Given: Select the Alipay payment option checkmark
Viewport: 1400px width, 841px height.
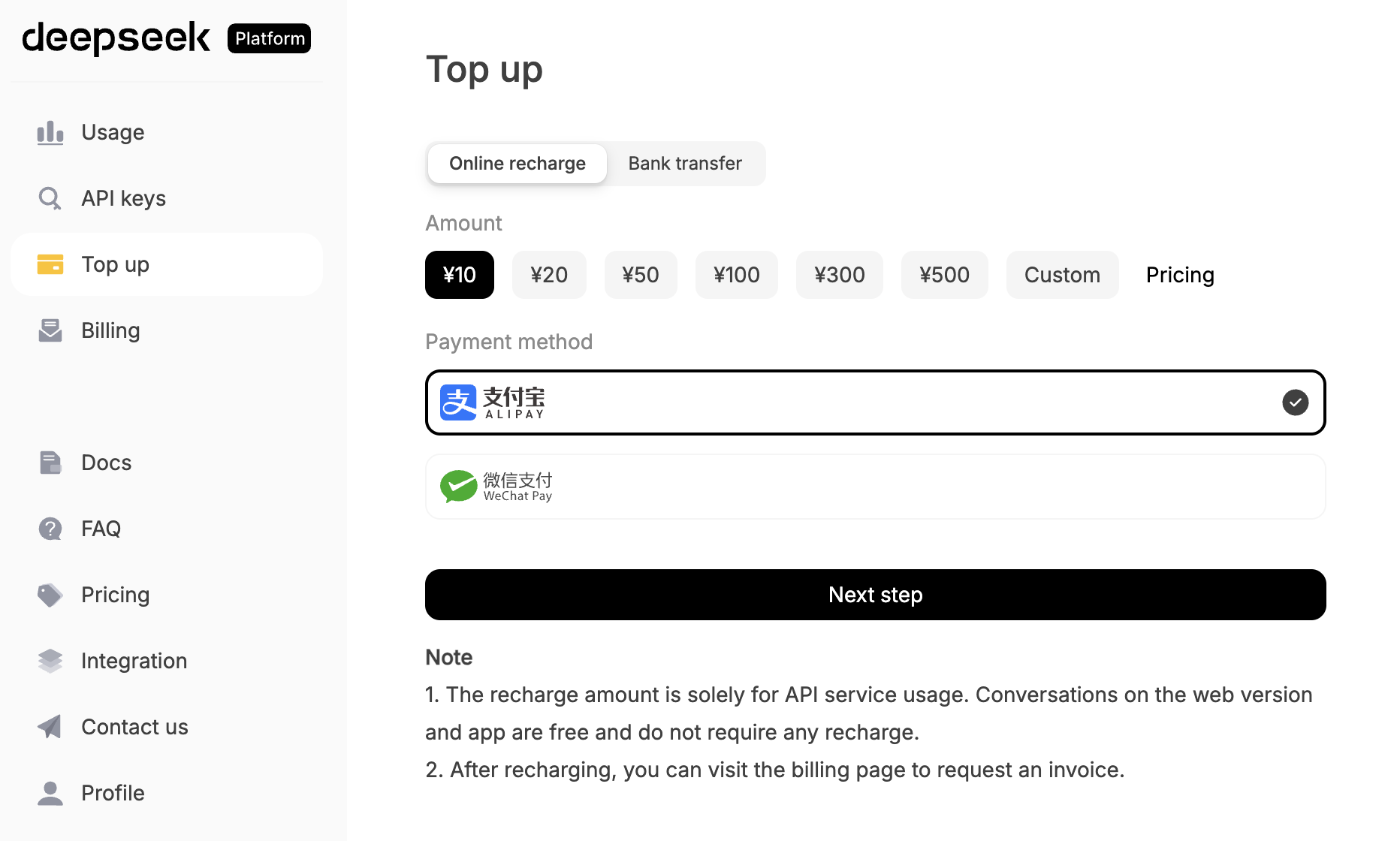Looking at the screenshot, I should 1295,402.
